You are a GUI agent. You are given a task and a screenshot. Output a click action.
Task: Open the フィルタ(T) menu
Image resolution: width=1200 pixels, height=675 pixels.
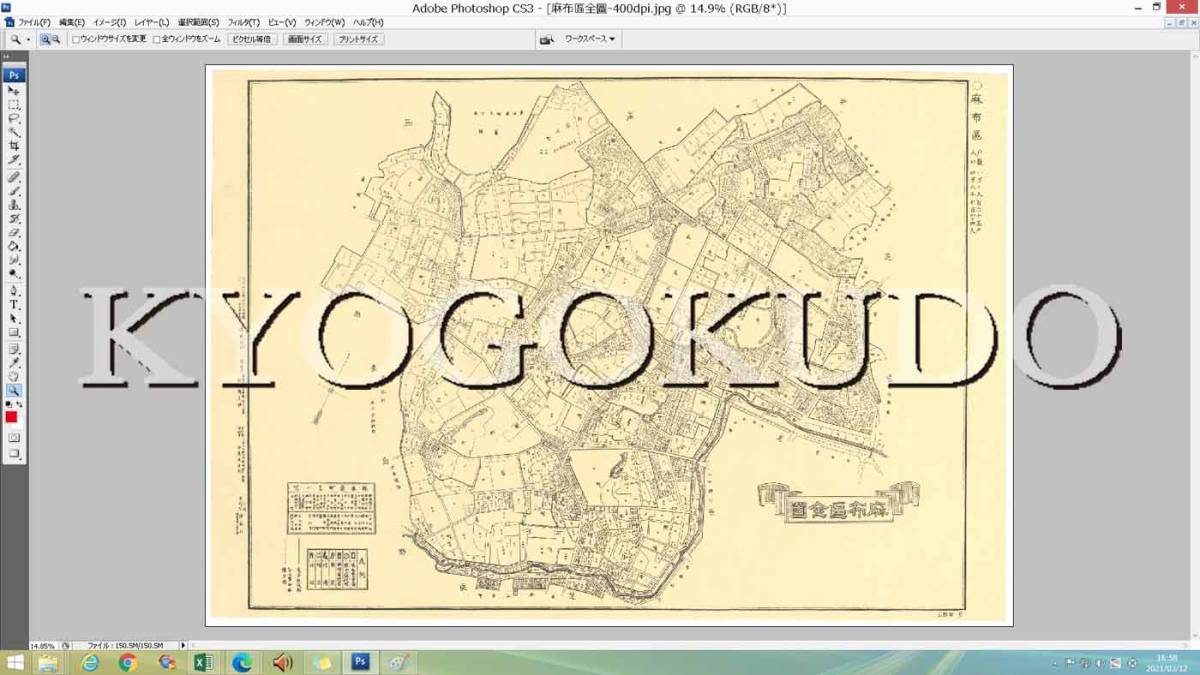(244, 22)
